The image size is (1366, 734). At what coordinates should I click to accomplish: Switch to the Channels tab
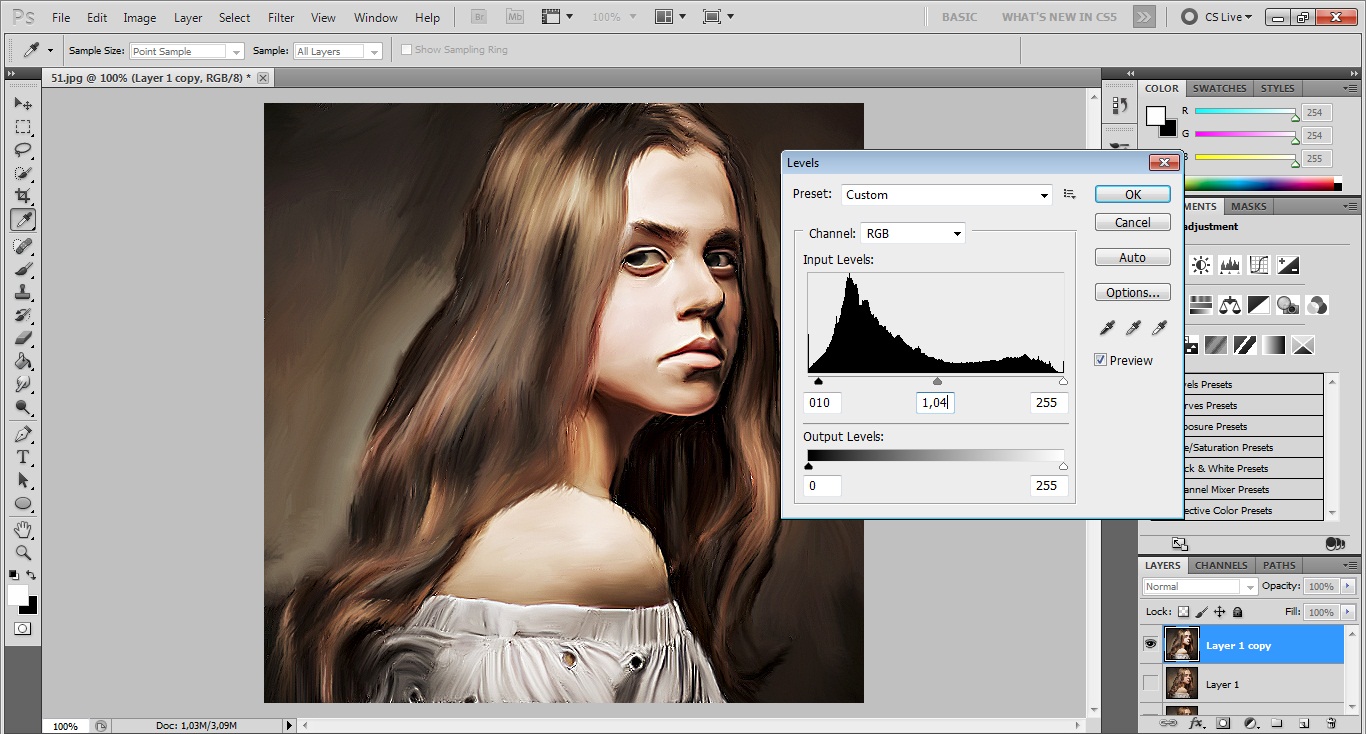[x=1221, y=565]
